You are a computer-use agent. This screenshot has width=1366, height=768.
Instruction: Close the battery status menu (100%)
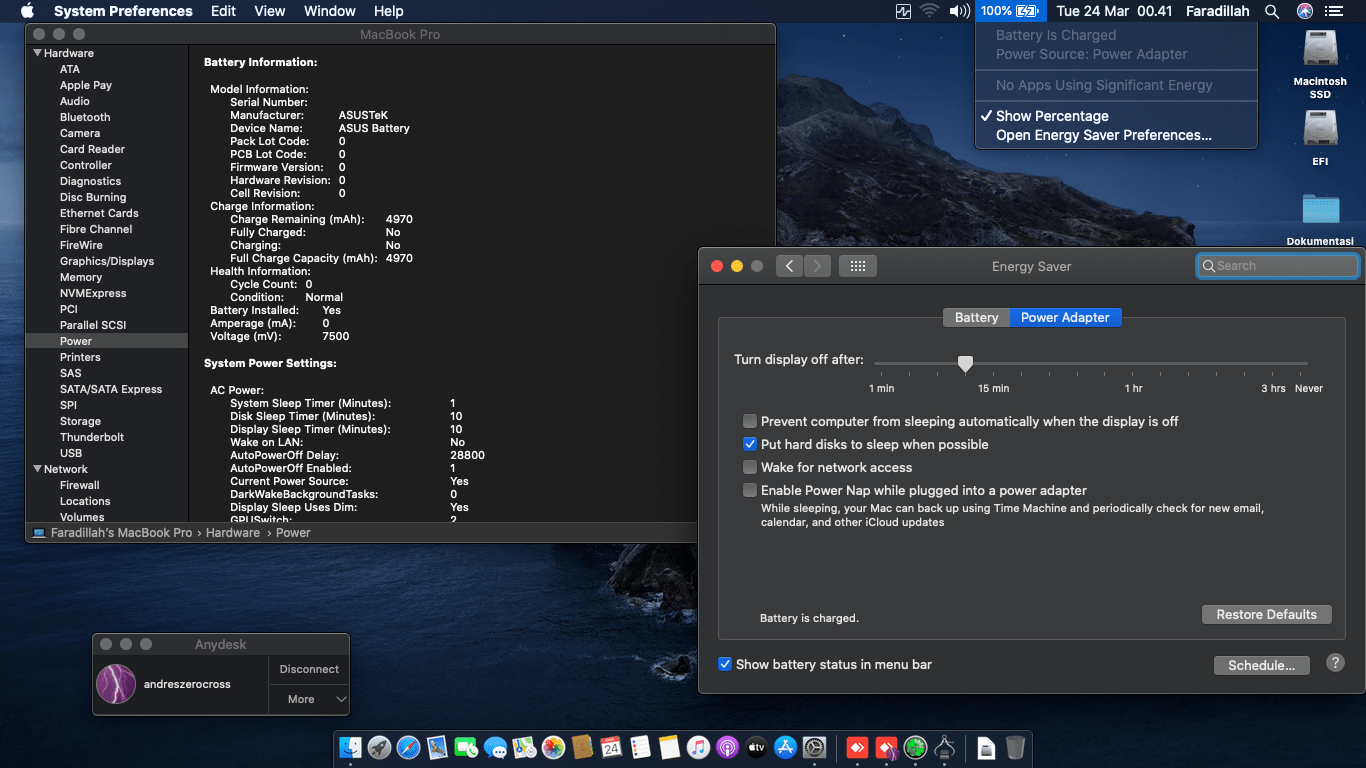coord(1010,11)
